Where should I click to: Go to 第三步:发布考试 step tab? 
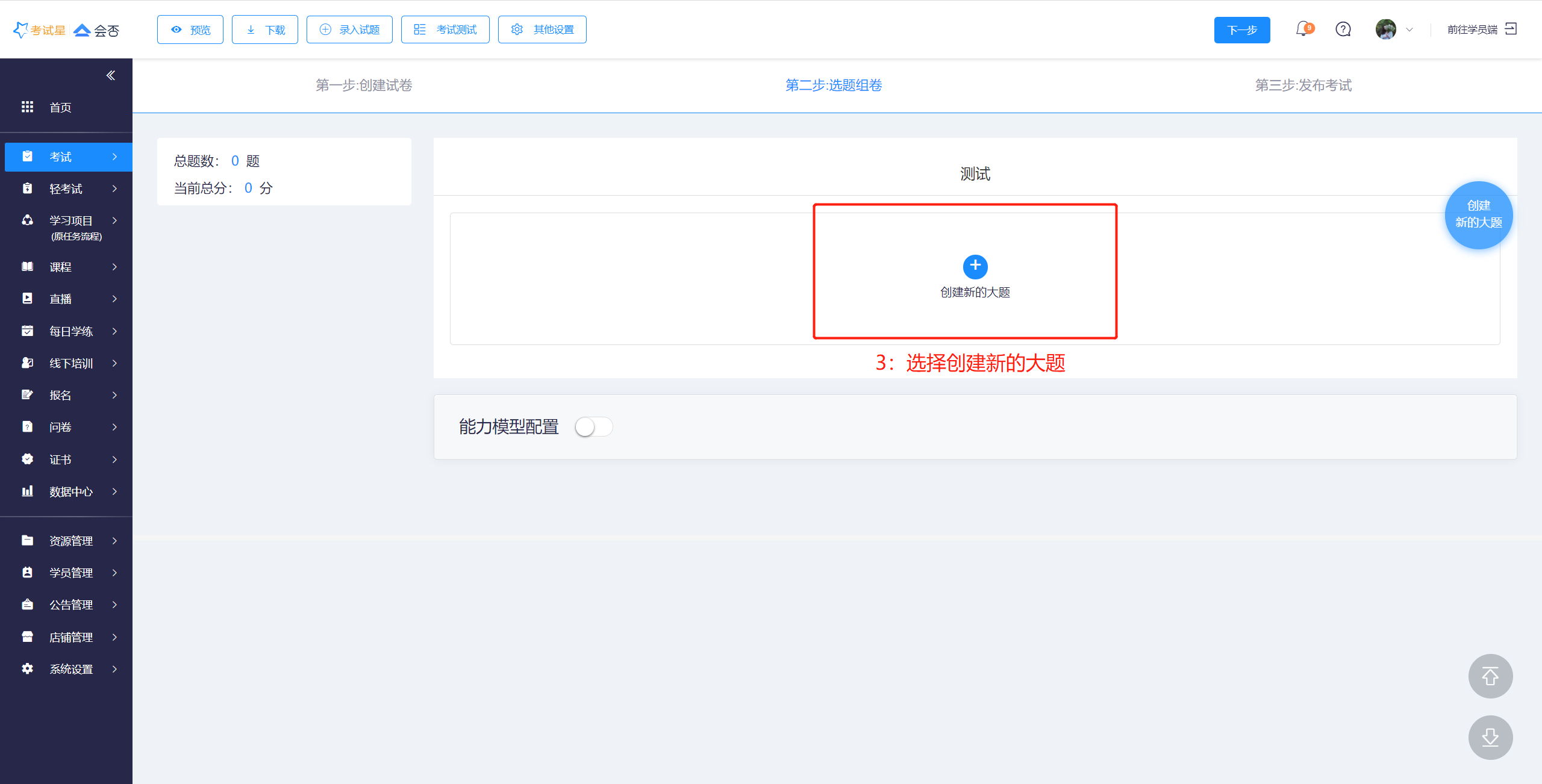1303,86
